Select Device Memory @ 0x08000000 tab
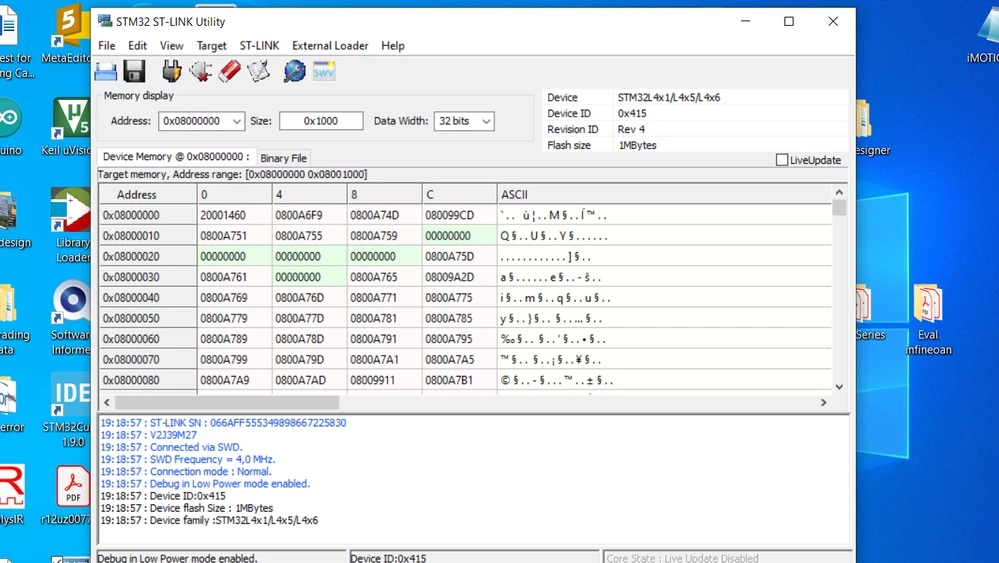 tap(176, 157)
